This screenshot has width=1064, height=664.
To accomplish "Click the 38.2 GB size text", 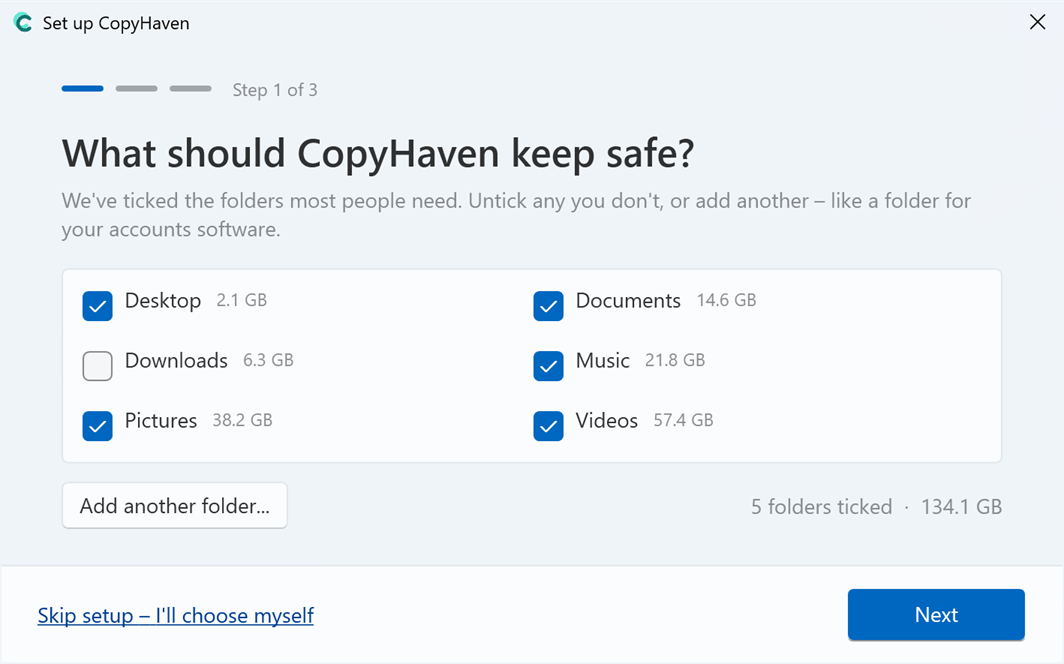I will [242, 421].
